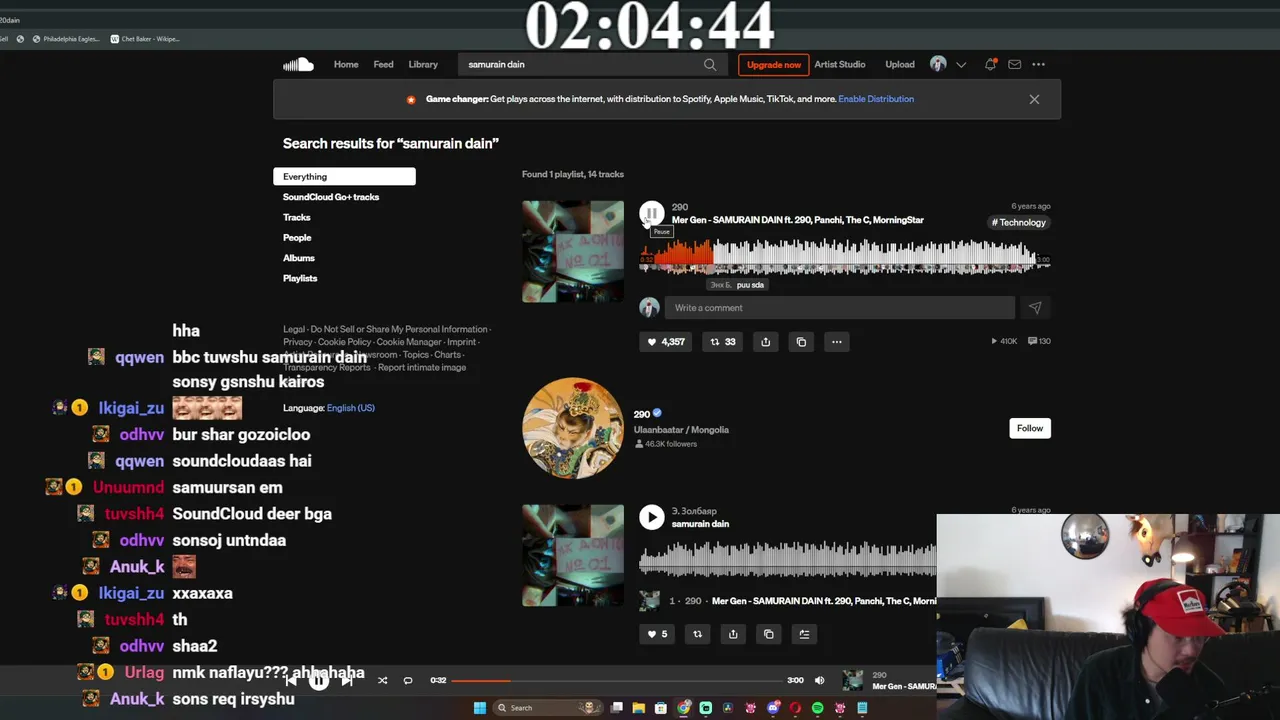The image size is (1280, 720).
Task: Repost the samurain dain playlist
Action: point(697,634)
